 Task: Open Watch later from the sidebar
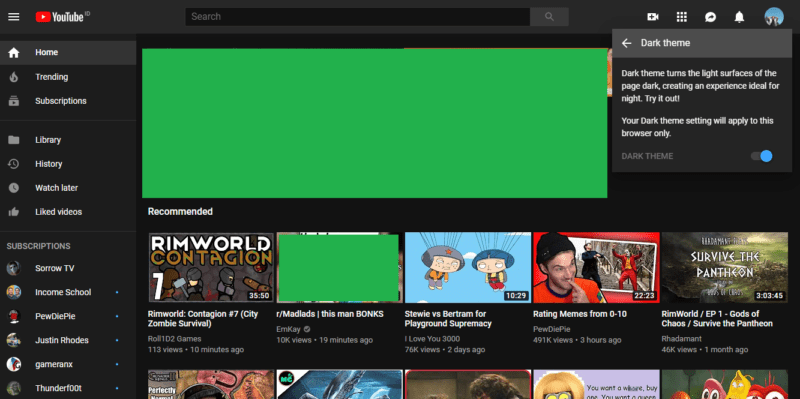coord(68,188)
